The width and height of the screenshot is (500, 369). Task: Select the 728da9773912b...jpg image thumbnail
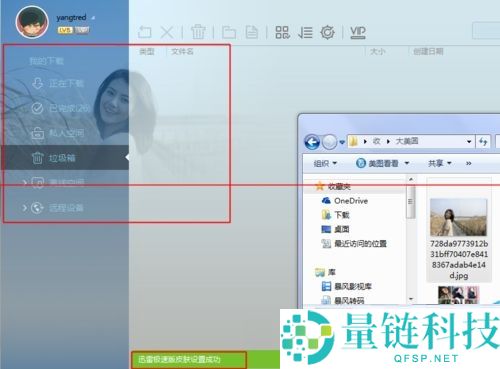click(x=458, y=217)
